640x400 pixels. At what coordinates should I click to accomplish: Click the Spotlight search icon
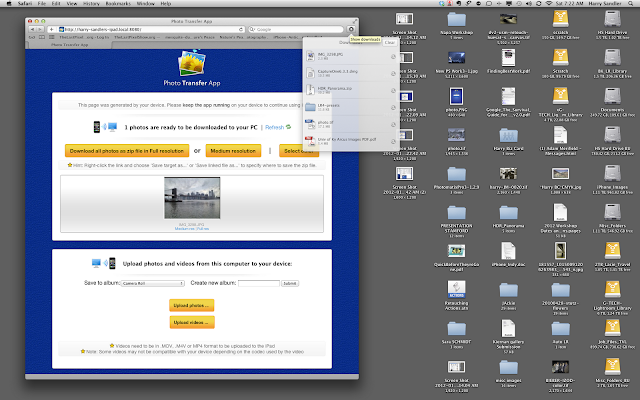632,3
